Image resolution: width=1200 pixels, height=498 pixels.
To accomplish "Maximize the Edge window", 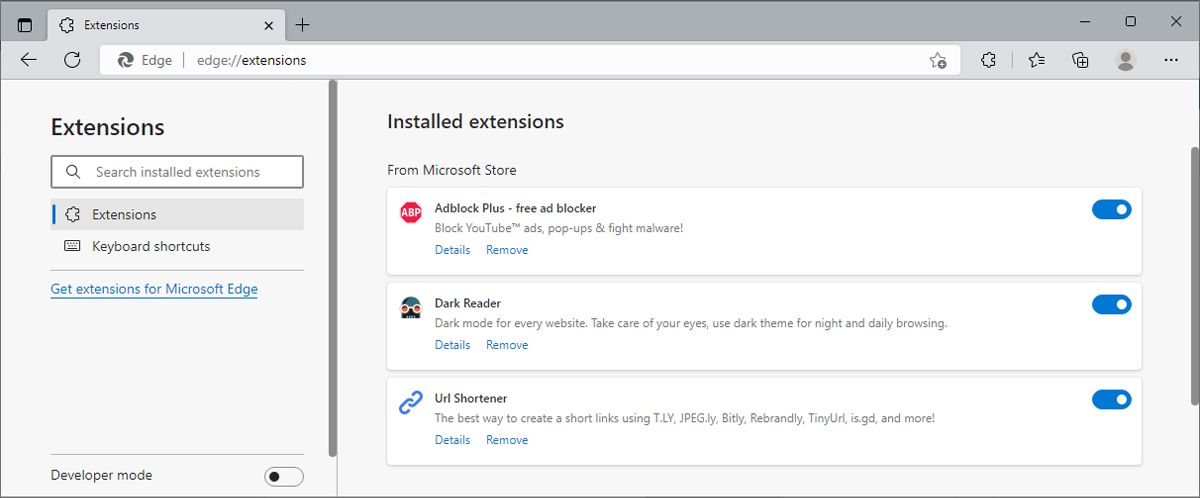I will (x=1130, y=21).
